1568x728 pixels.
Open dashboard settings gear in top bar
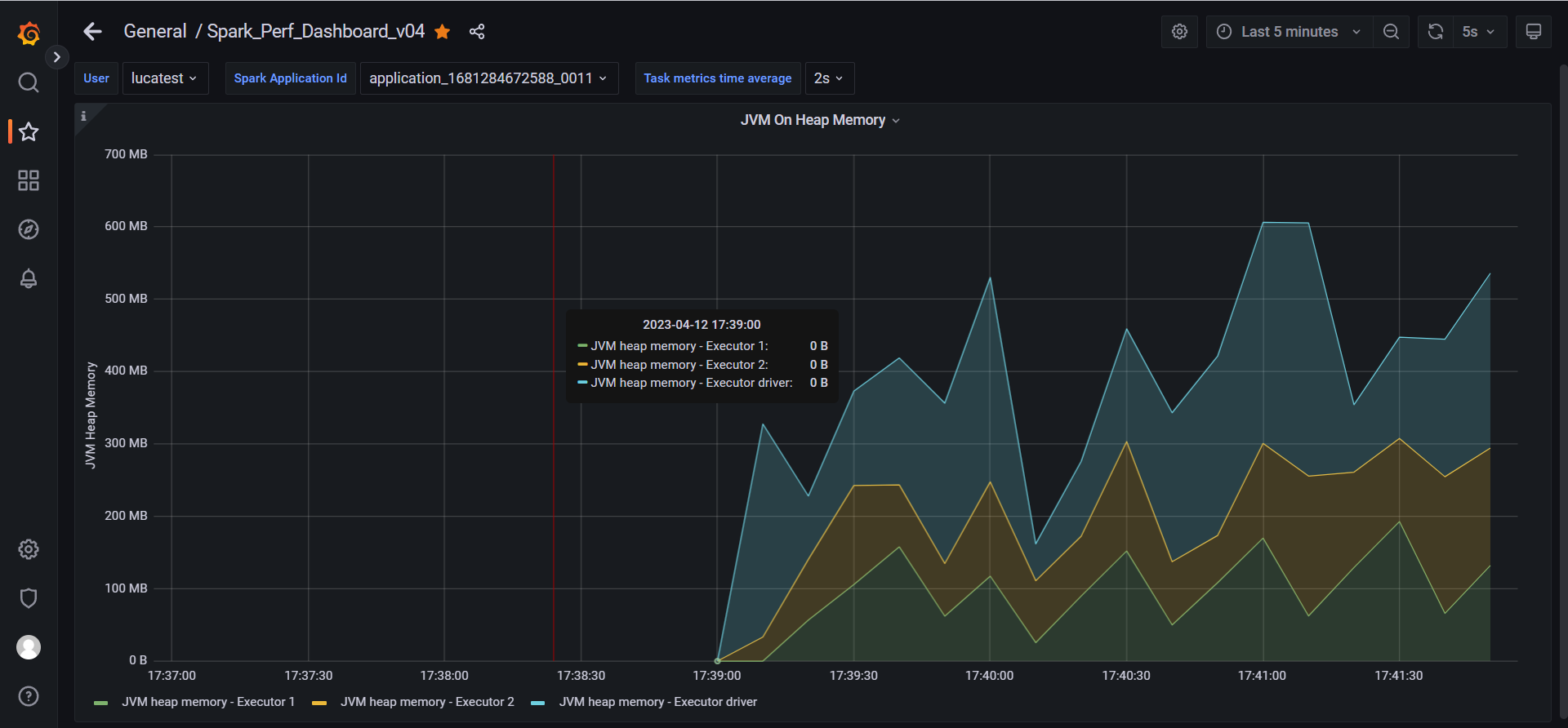coord(1179,32)
